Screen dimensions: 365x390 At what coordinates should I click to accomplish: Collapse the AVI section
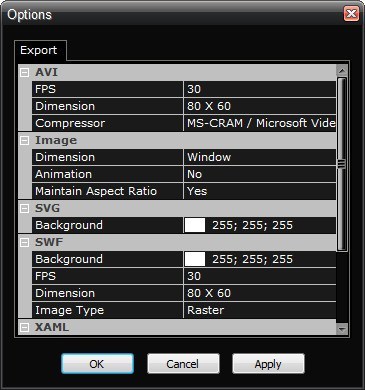[24, 72]
